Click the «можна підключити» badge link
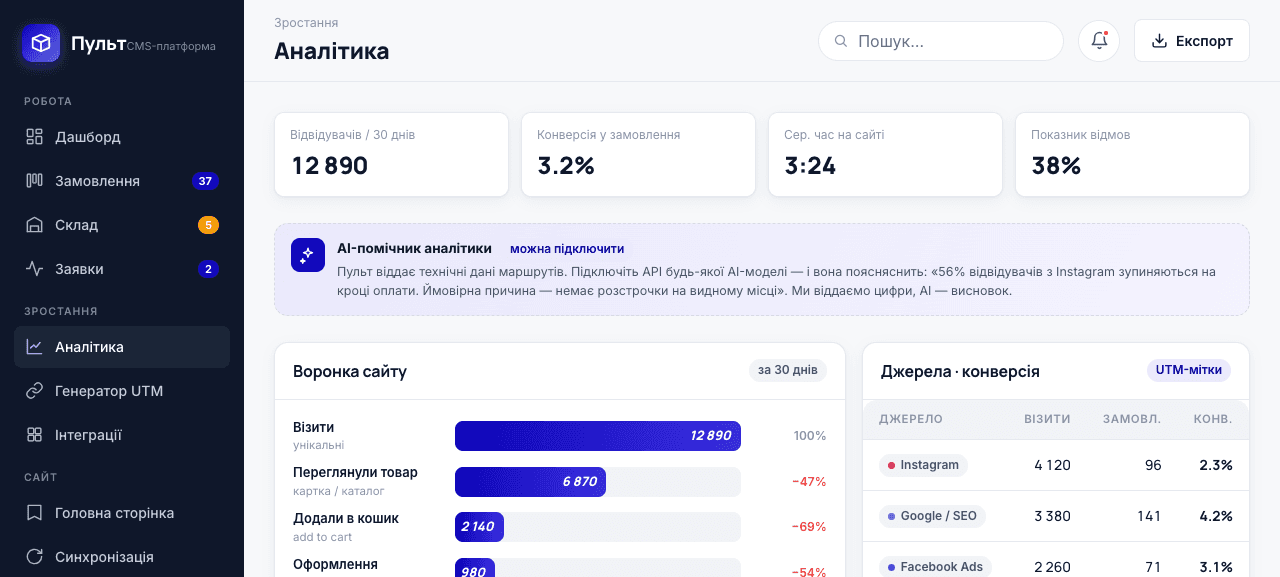This screenshot has height=577, width=1280. coord(567,249)
